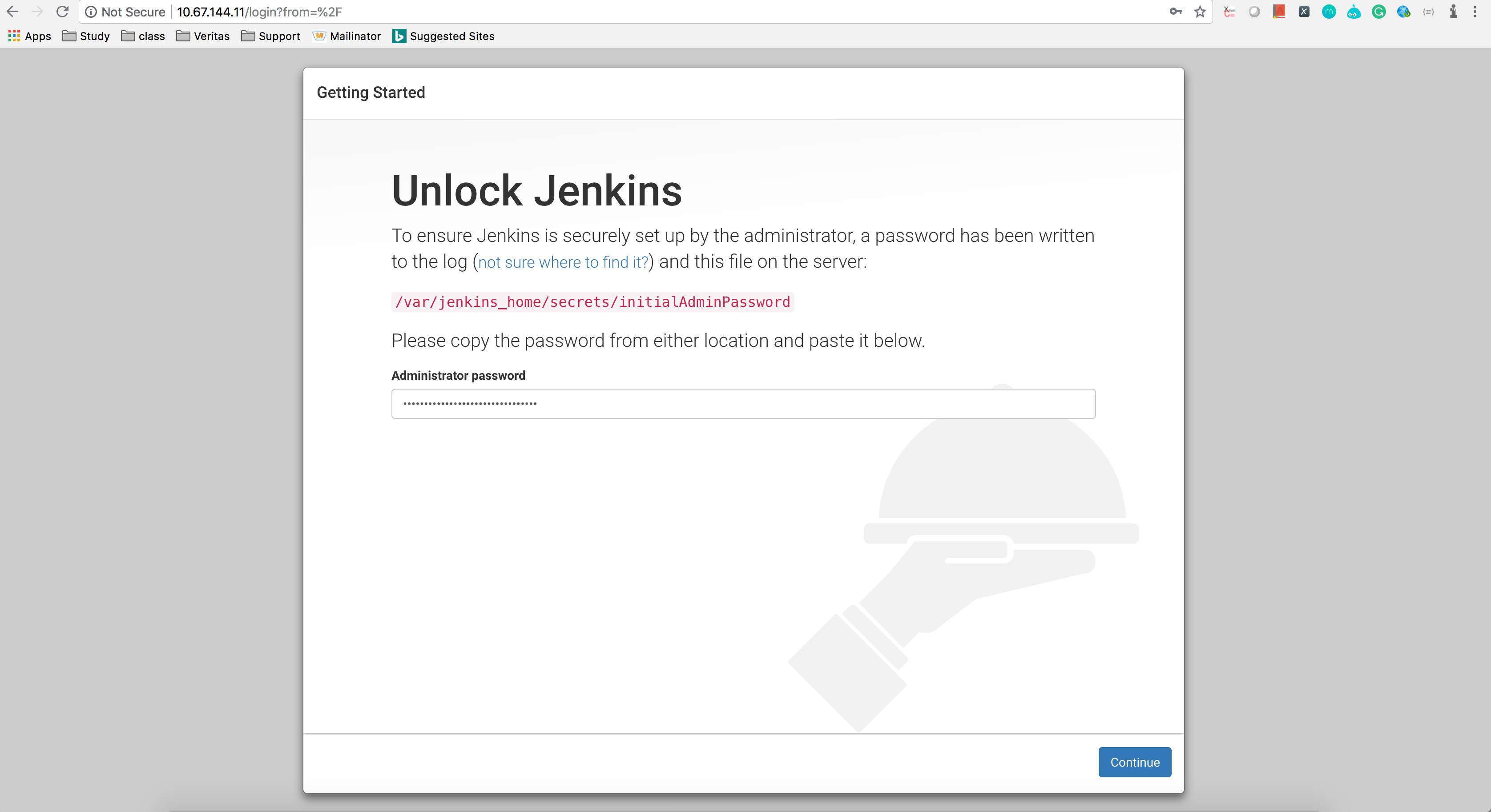
Task: Click the chess pawn extension icon
Action: [x=1453, y=12]
